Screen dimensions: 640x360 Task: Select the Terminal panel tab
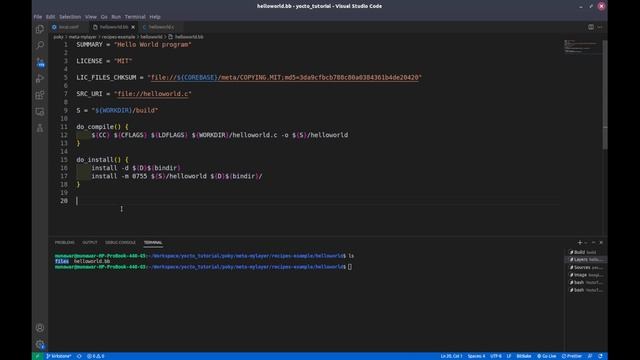point(153,242)
